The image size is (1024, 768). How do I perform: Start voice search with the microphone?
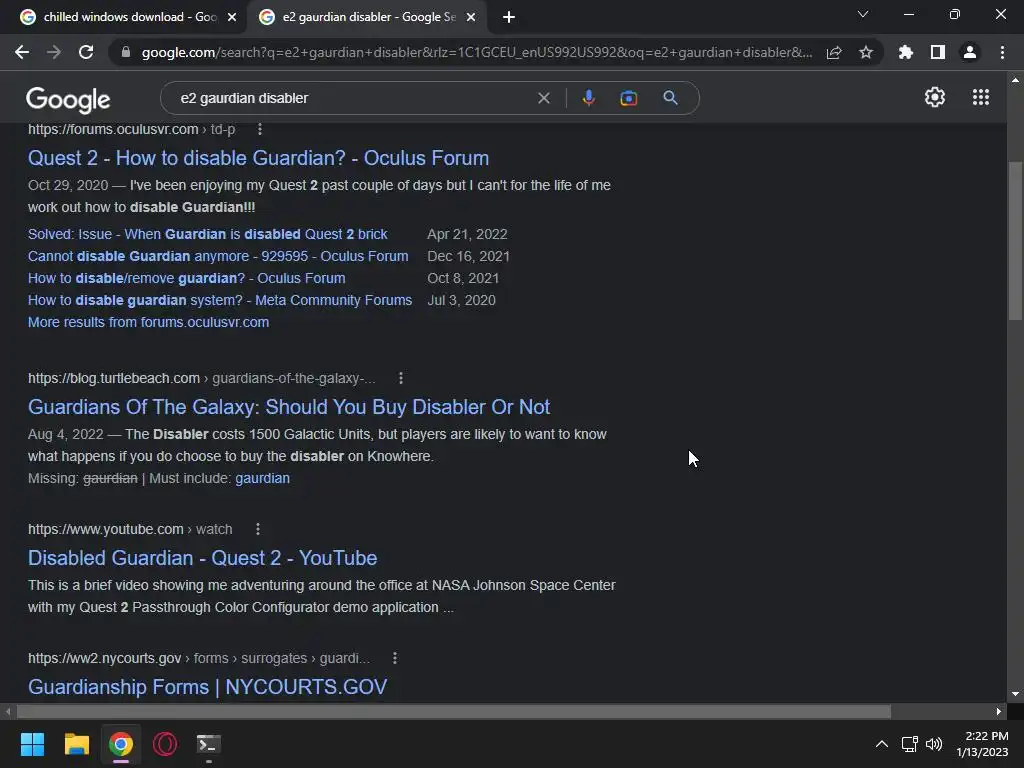pos(588,98)
